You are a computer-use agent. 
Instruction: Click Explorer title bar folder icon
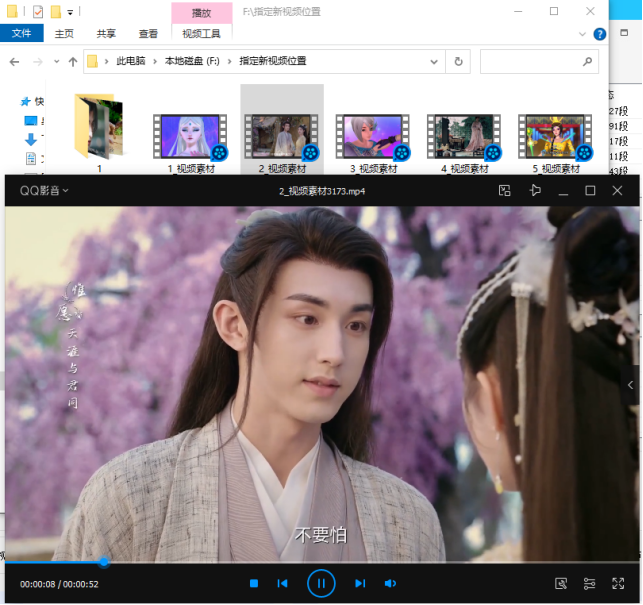click(12, 11)
